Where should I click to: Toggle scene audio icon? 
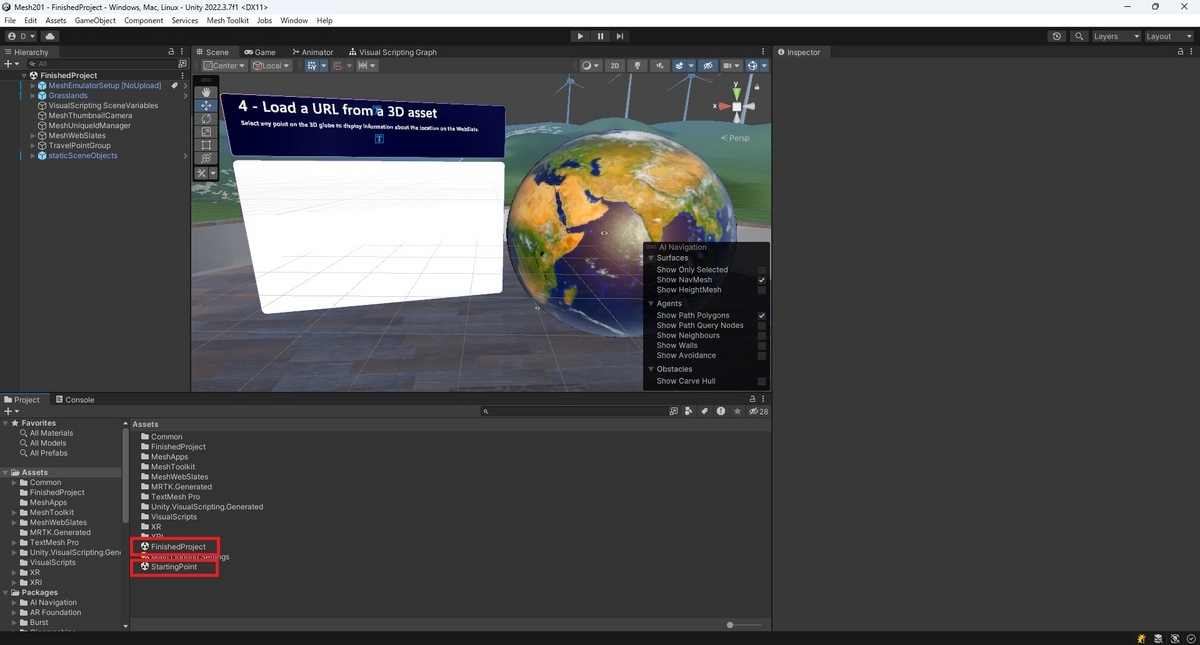point(660,66)
